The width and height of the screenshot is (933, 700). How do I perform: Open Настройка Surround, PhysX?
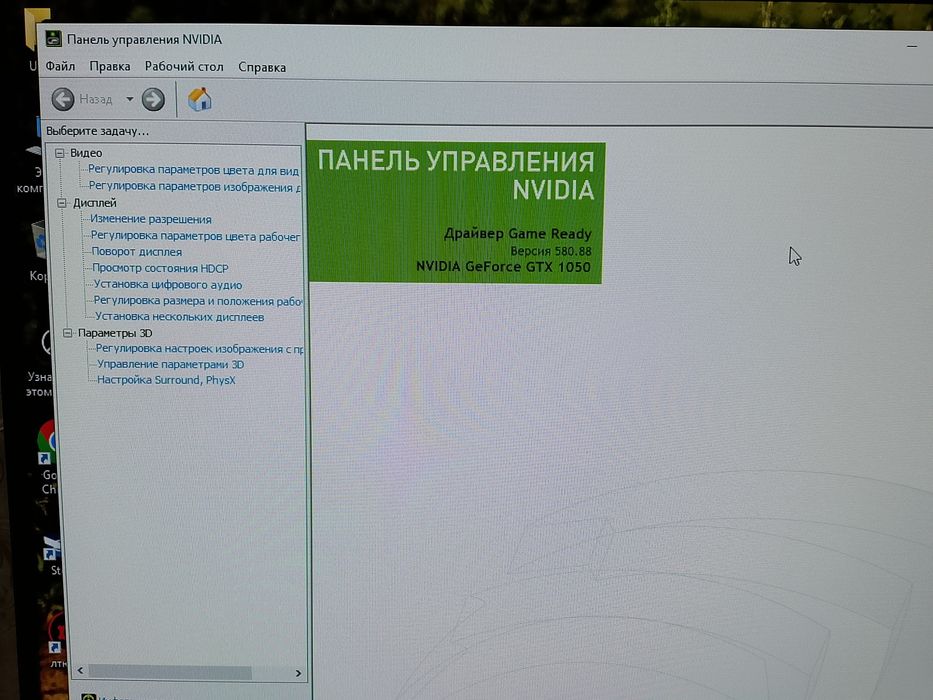(166, 380)
